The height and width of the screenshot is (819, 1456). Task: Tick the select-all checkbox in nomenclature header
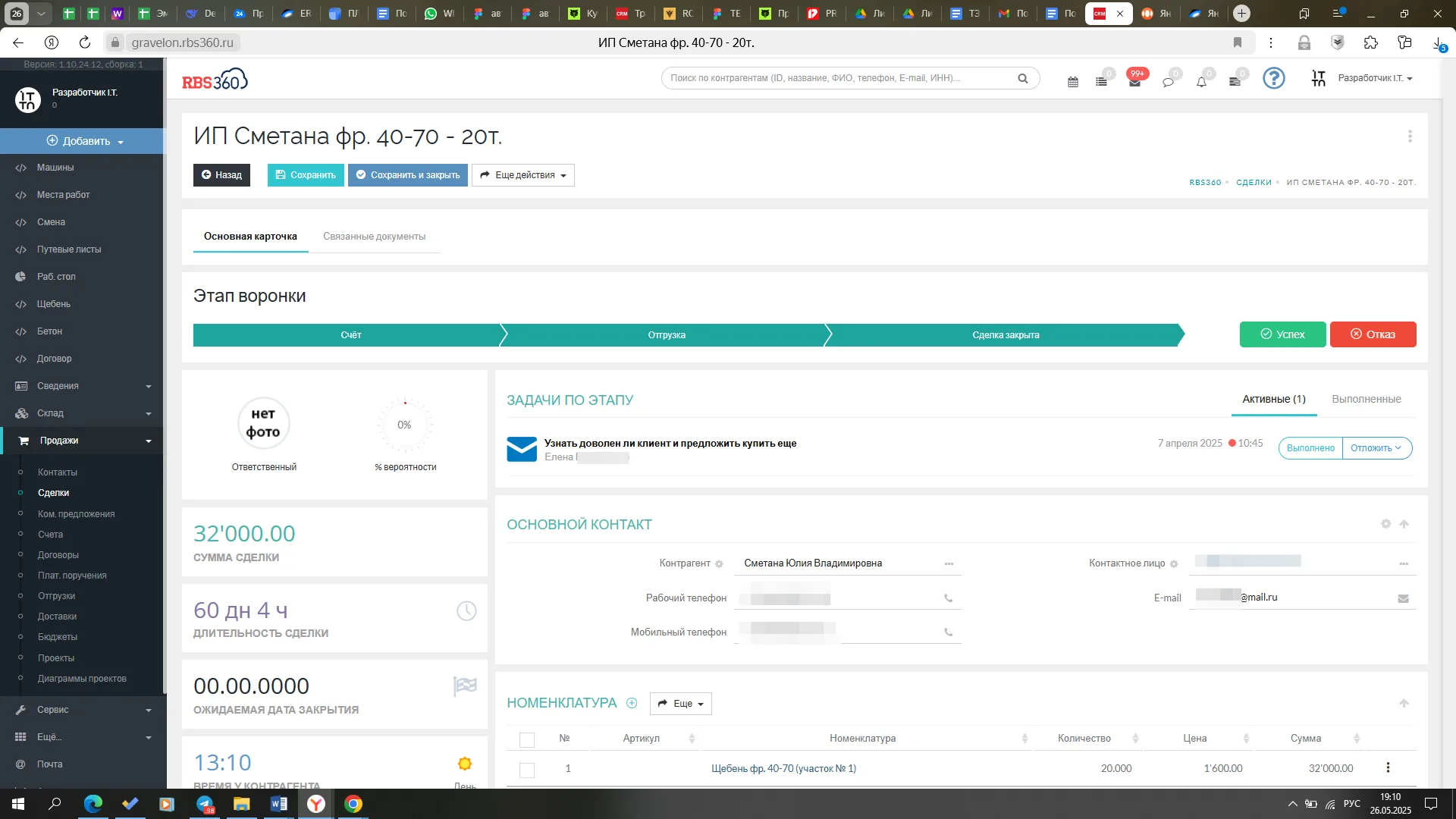click(527, 739)
